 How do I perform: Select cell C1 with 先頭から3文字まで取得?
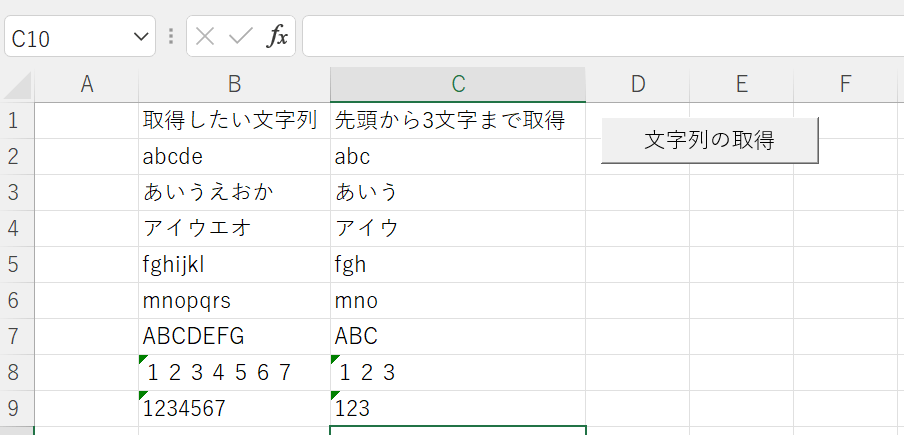pos(458,121)
